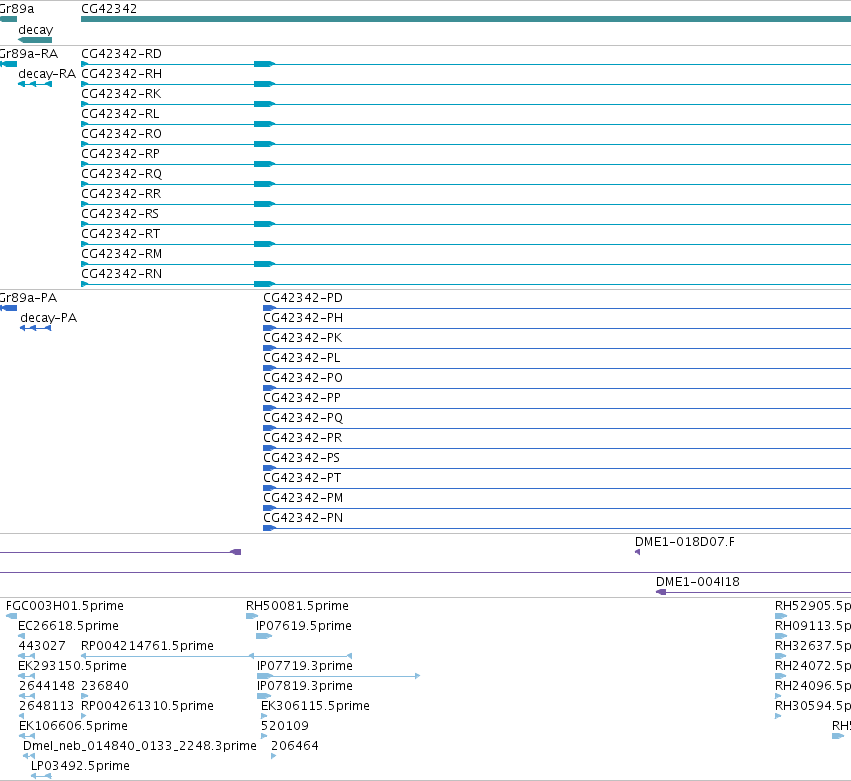The height and width of the screenshot is (781, 851).
Task: Select transcript CG42342-RH
Action: (121, 74)
